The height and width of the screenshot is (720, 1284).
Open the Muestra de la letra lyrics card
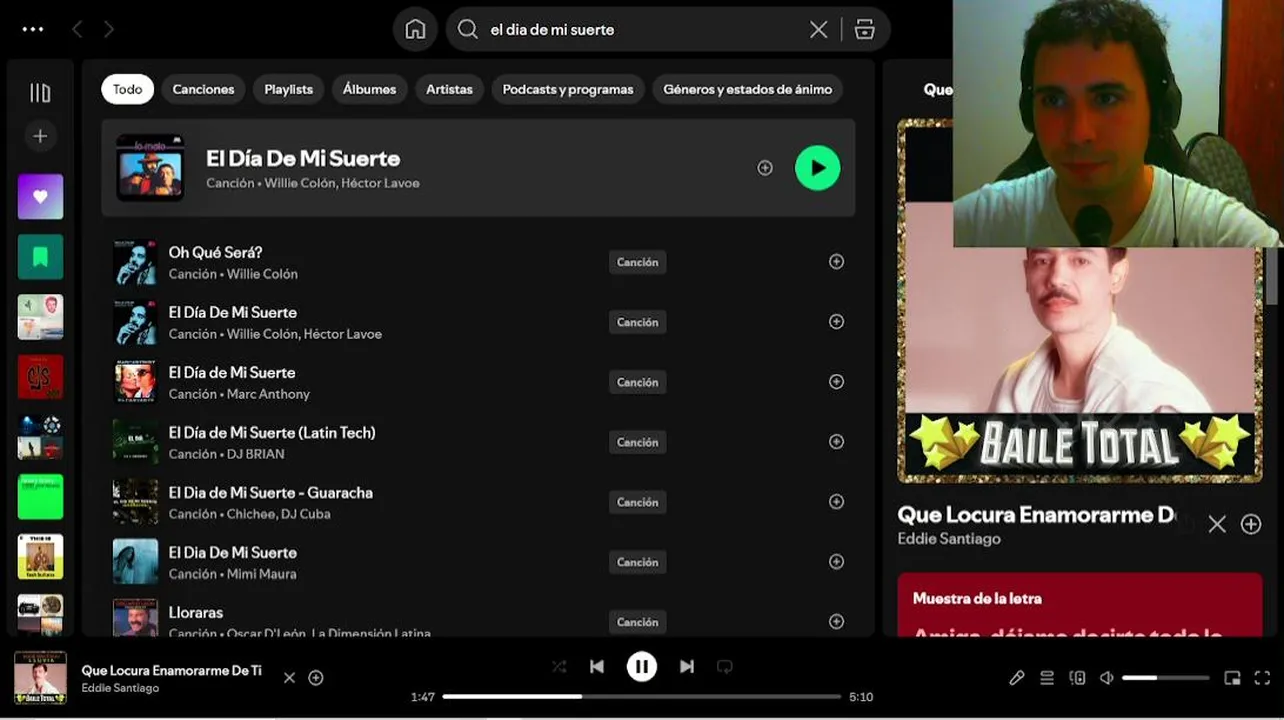(1080, 605)
